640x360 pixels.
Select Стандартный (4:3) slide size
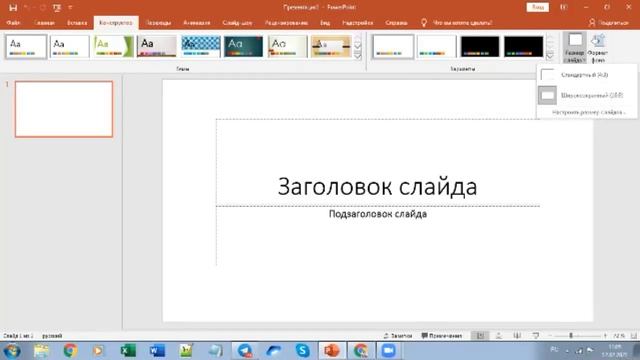[x=587, y=75]
